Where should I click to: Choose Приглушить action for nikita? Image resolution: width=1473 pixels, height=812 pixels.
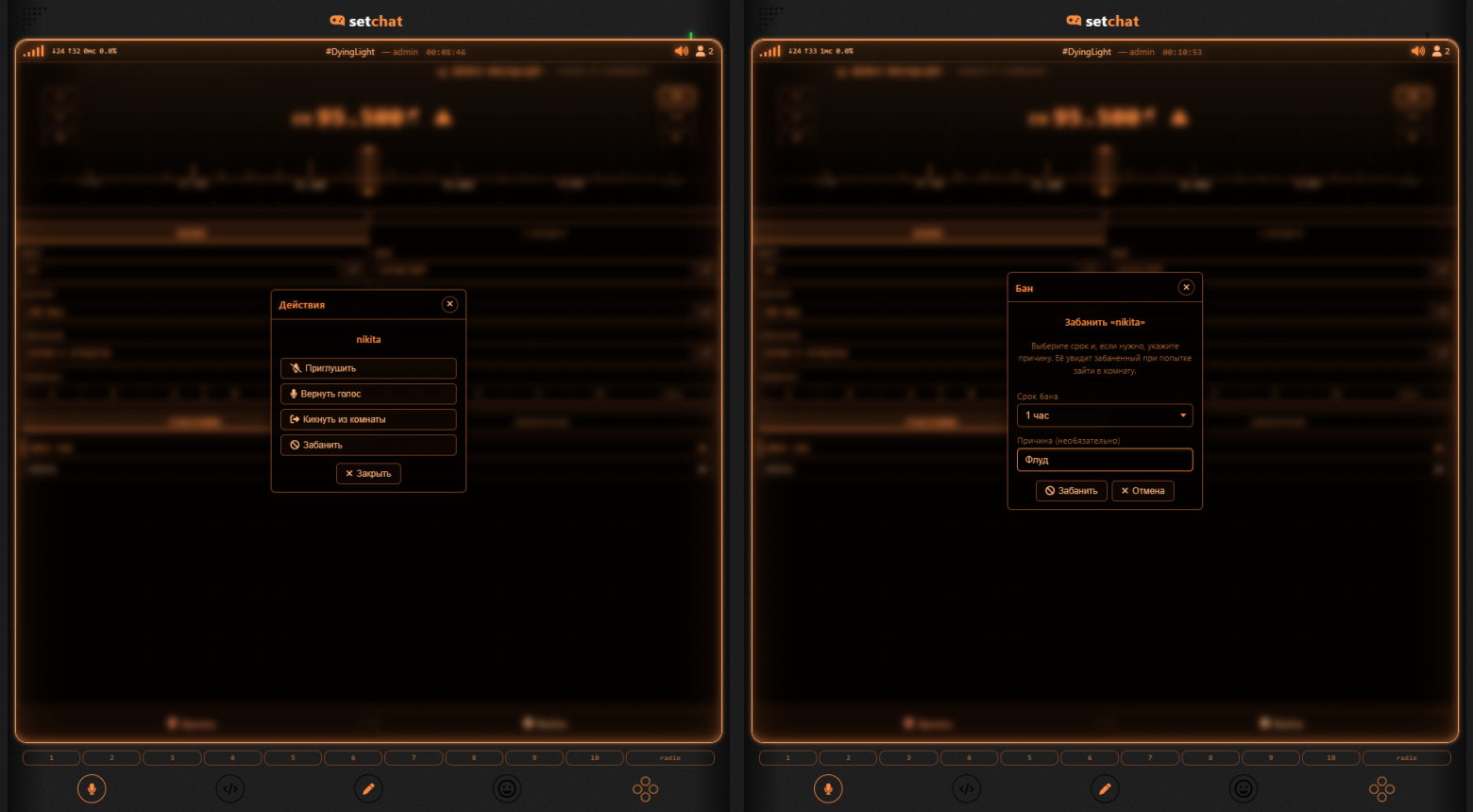(x=368, y=368)
